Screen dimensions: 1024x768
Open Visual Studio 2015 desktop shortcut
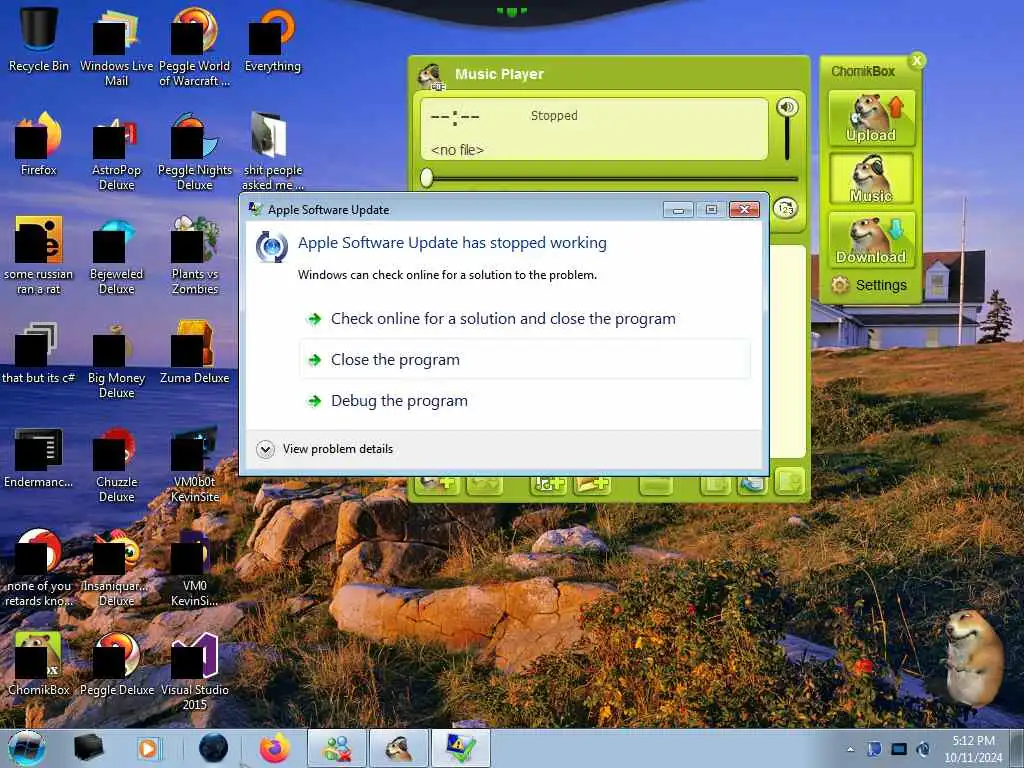[195, 671]
